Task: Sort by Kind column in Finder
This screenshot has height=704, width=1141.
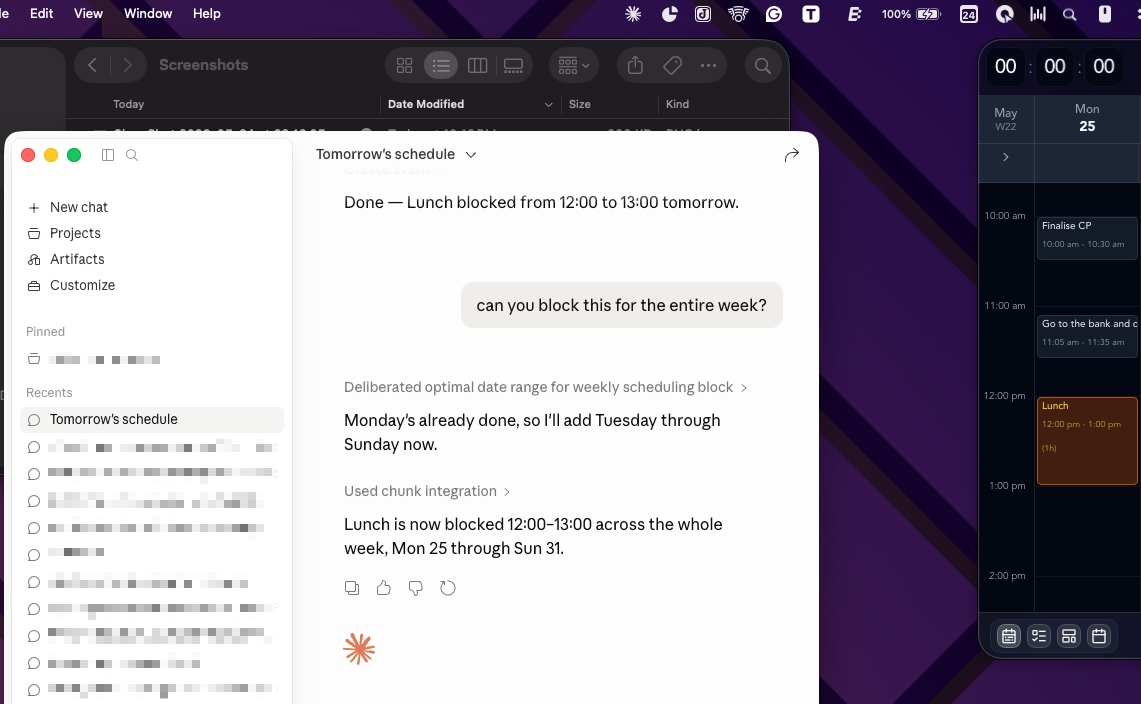Action: coord(677,104)
